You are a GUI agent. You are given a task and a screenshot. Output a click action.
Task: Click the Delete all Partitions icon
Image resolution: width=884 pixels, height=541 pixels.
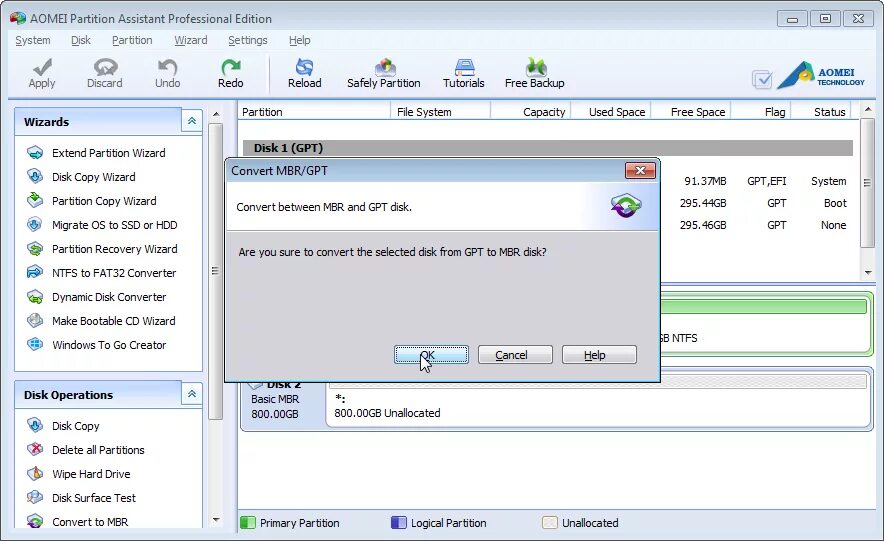click(35, 449)
